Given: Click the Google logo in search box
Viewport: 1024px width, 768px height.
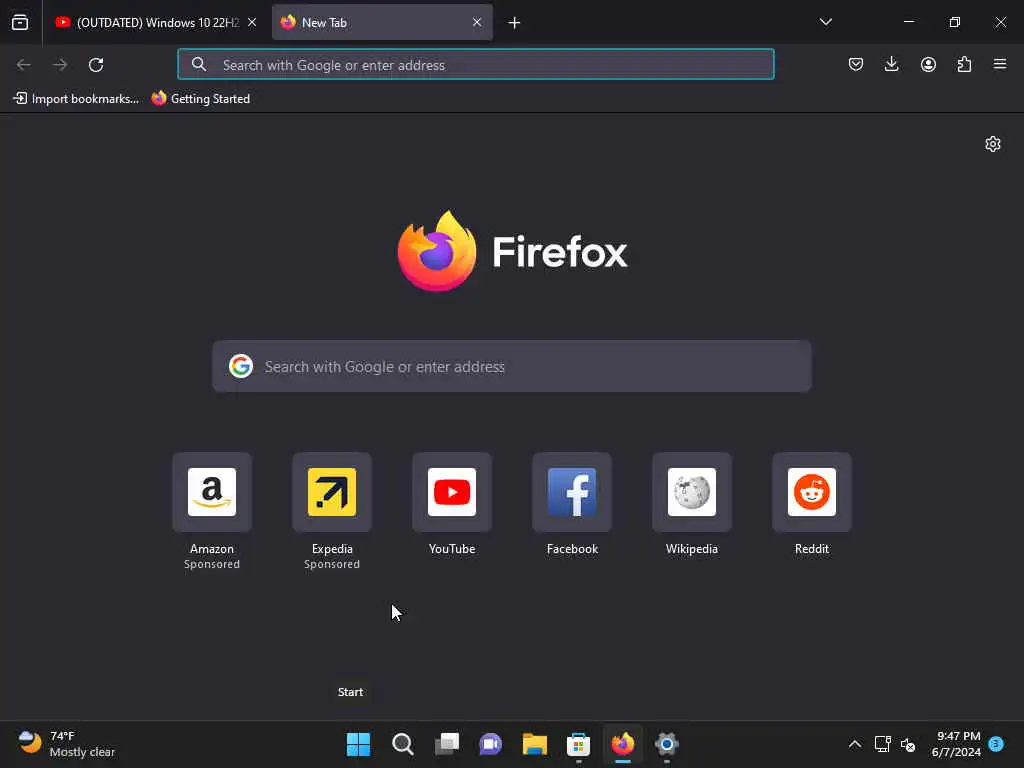Looking at the screenshot, I should [241, 366].
